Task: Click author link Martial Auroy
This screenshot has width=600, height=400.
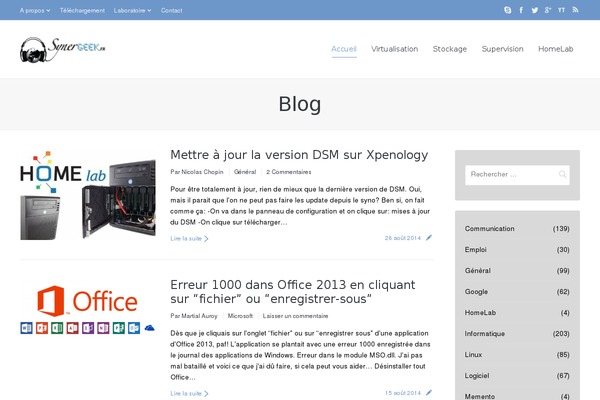Action: (199, 316)
